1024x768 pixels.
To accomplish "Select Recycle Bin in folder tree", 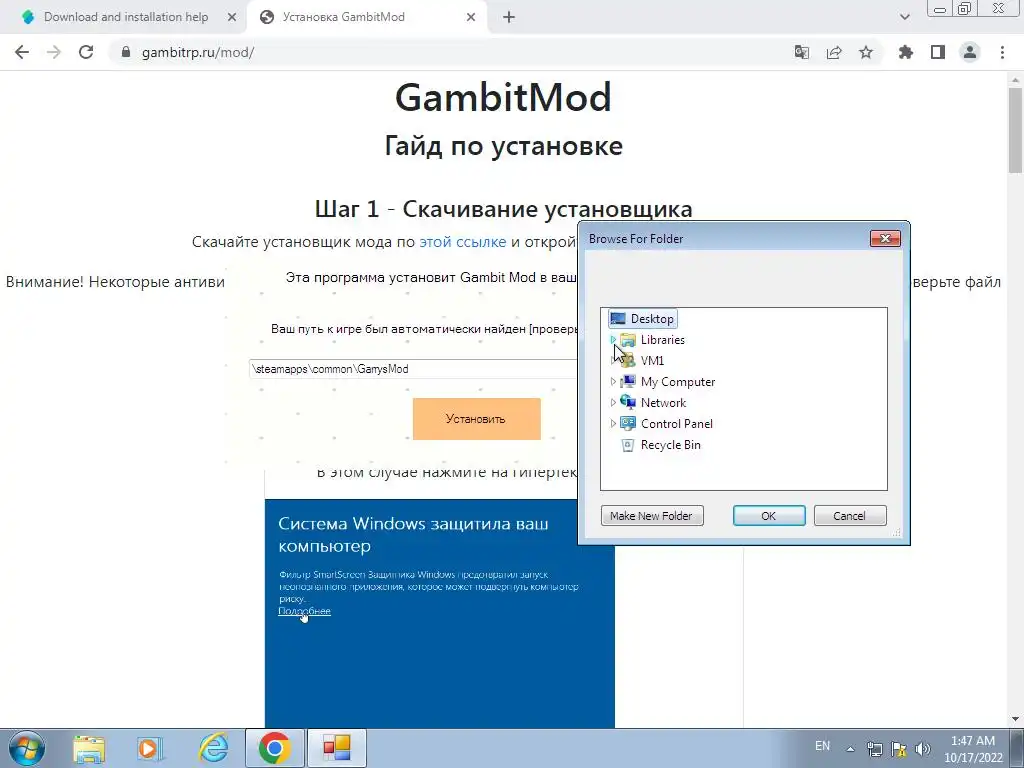I will (x=670, y=445).
